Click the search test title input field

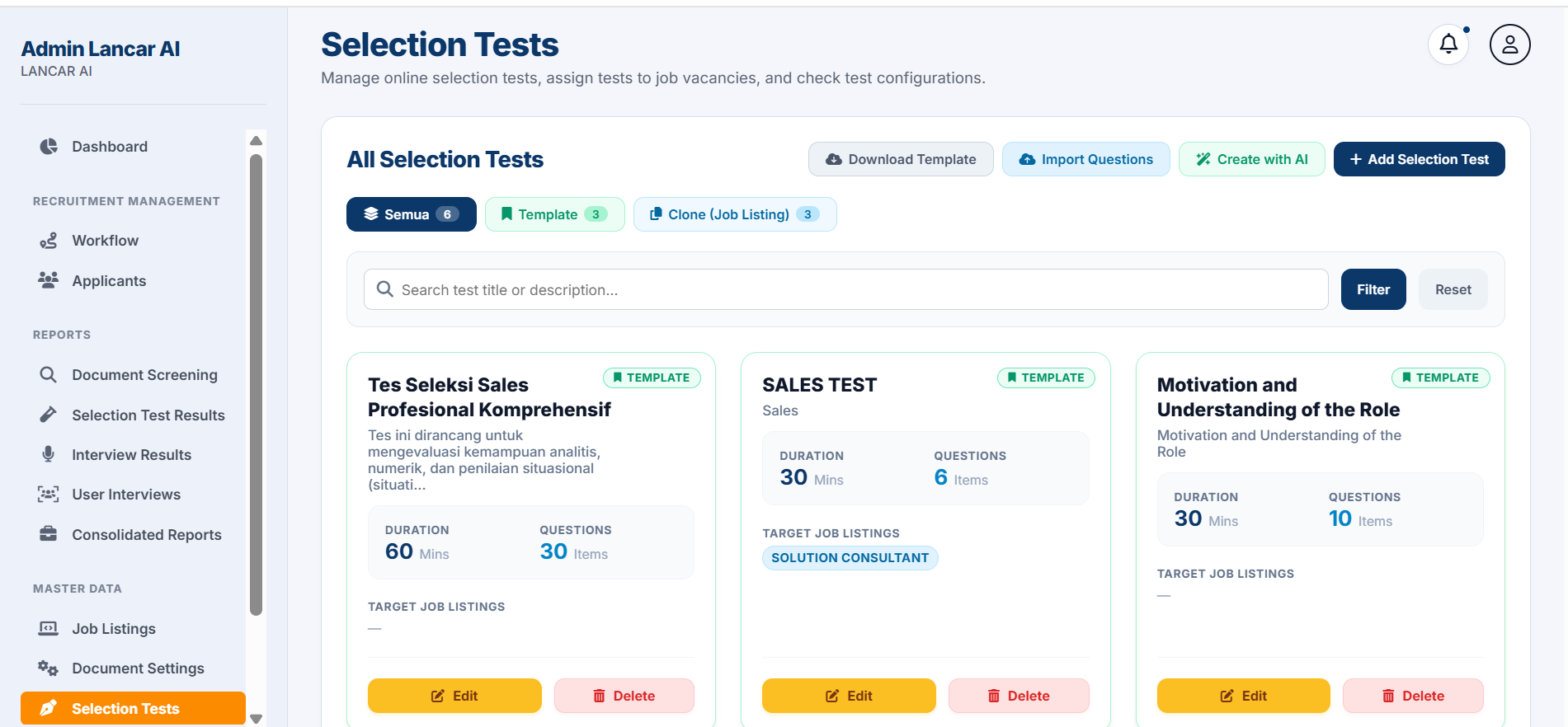coord(846,289)
